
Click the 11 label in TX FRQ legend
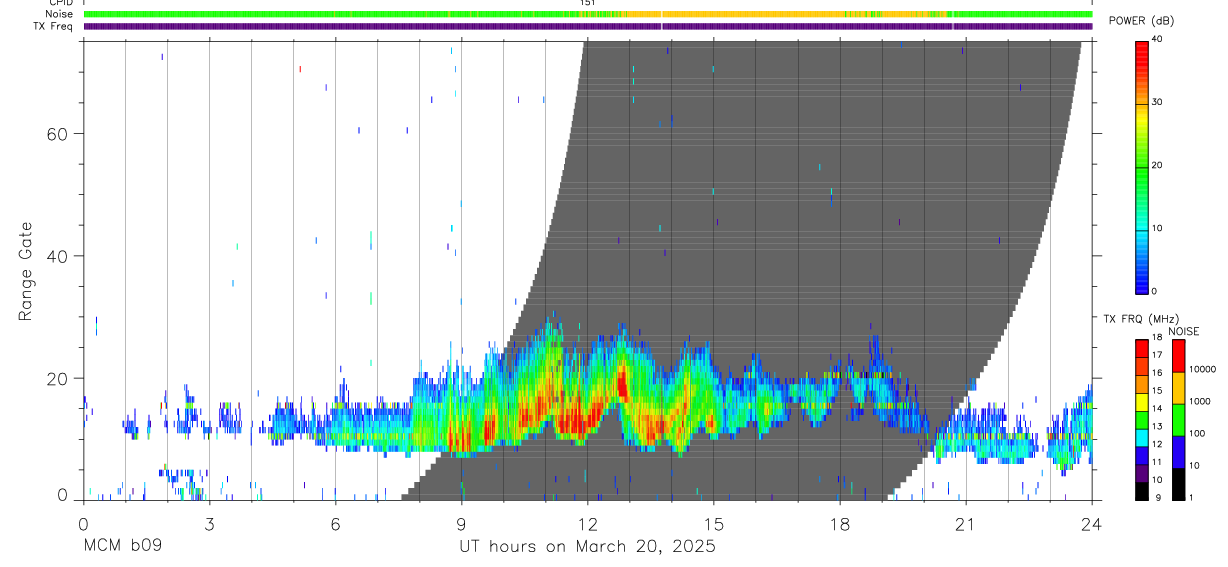[1156, 462]
